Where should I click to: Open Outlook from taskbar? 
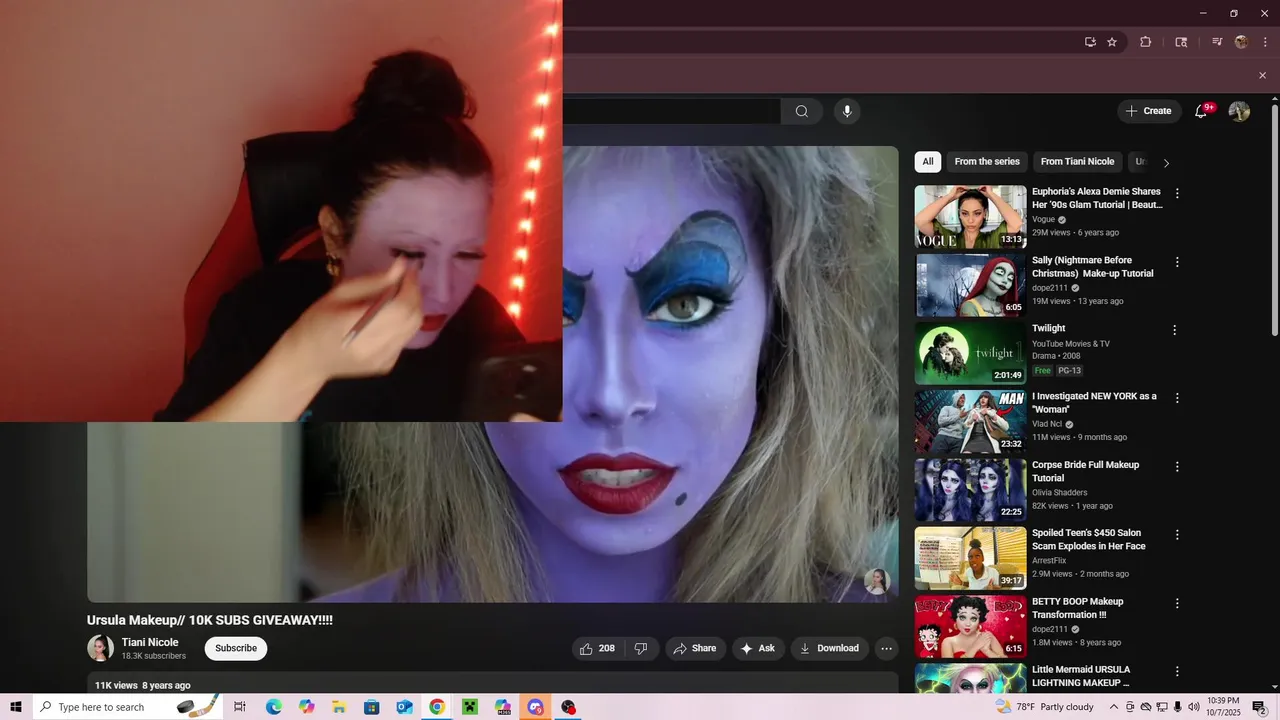coord(404,707)
